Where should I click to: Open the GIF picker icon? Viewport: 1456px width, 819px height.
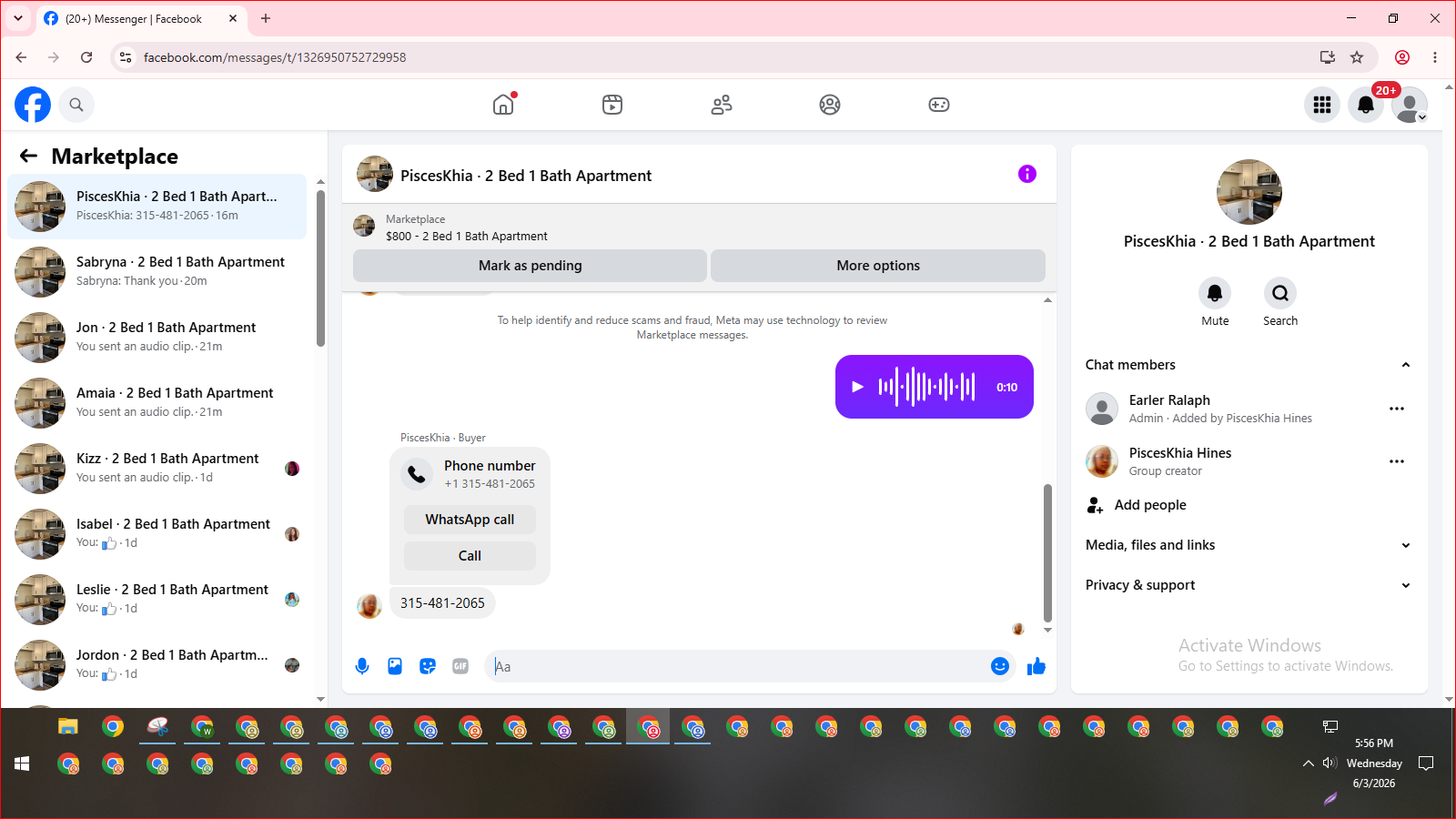point(460,666)
